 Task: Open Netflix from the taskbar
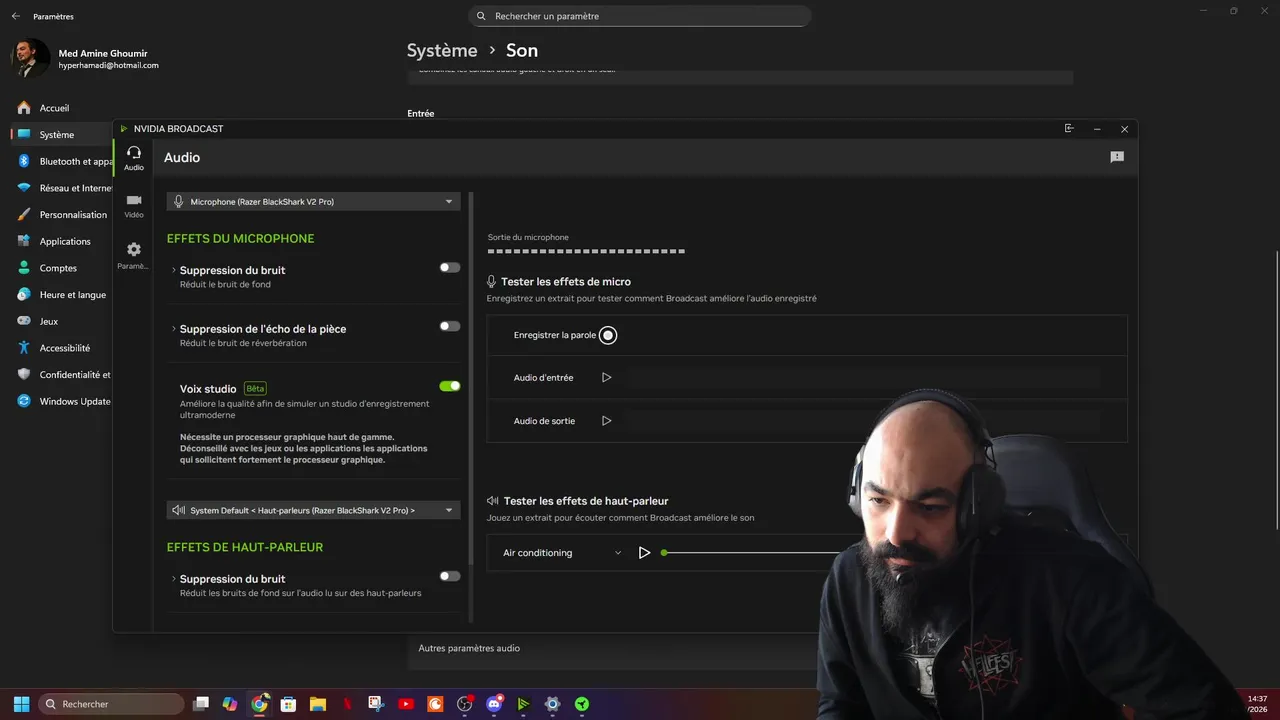(x=347, y=704)
